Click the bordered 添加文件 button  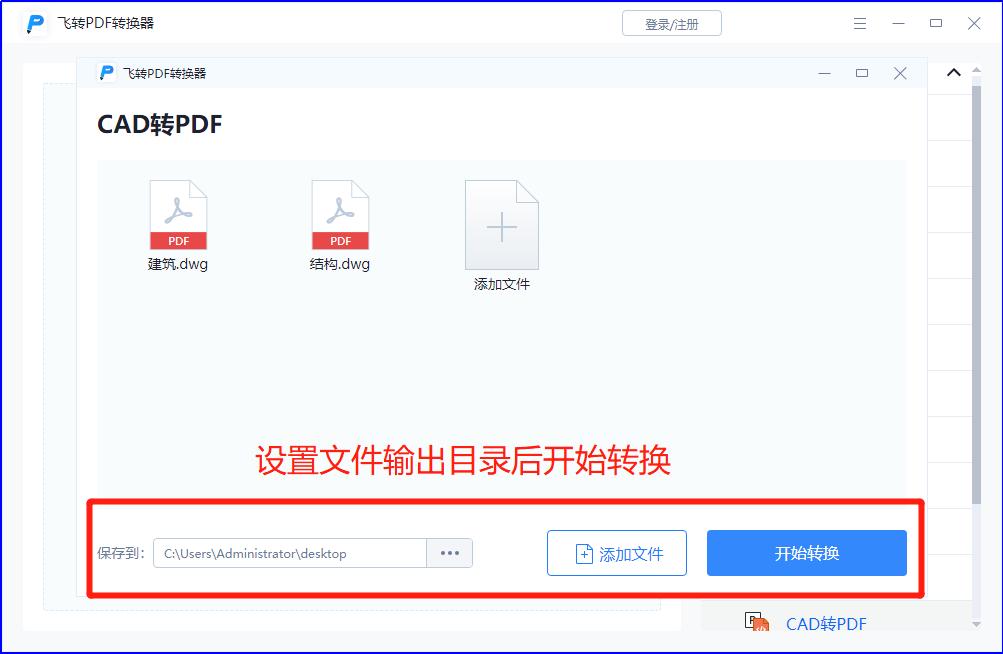coord(616,552)
